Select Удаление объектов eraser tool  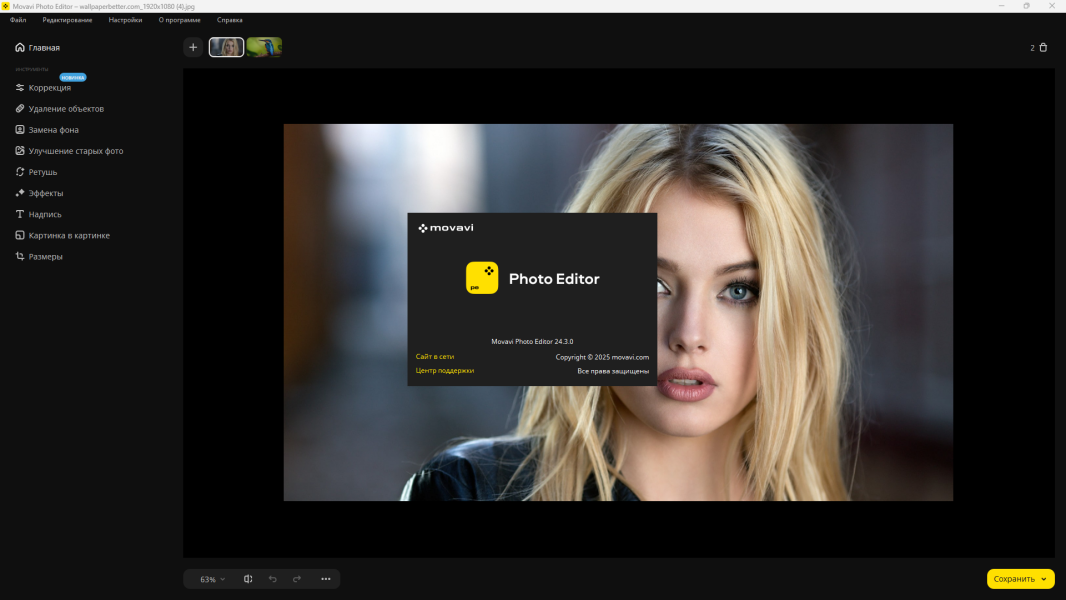coord(59,109)
